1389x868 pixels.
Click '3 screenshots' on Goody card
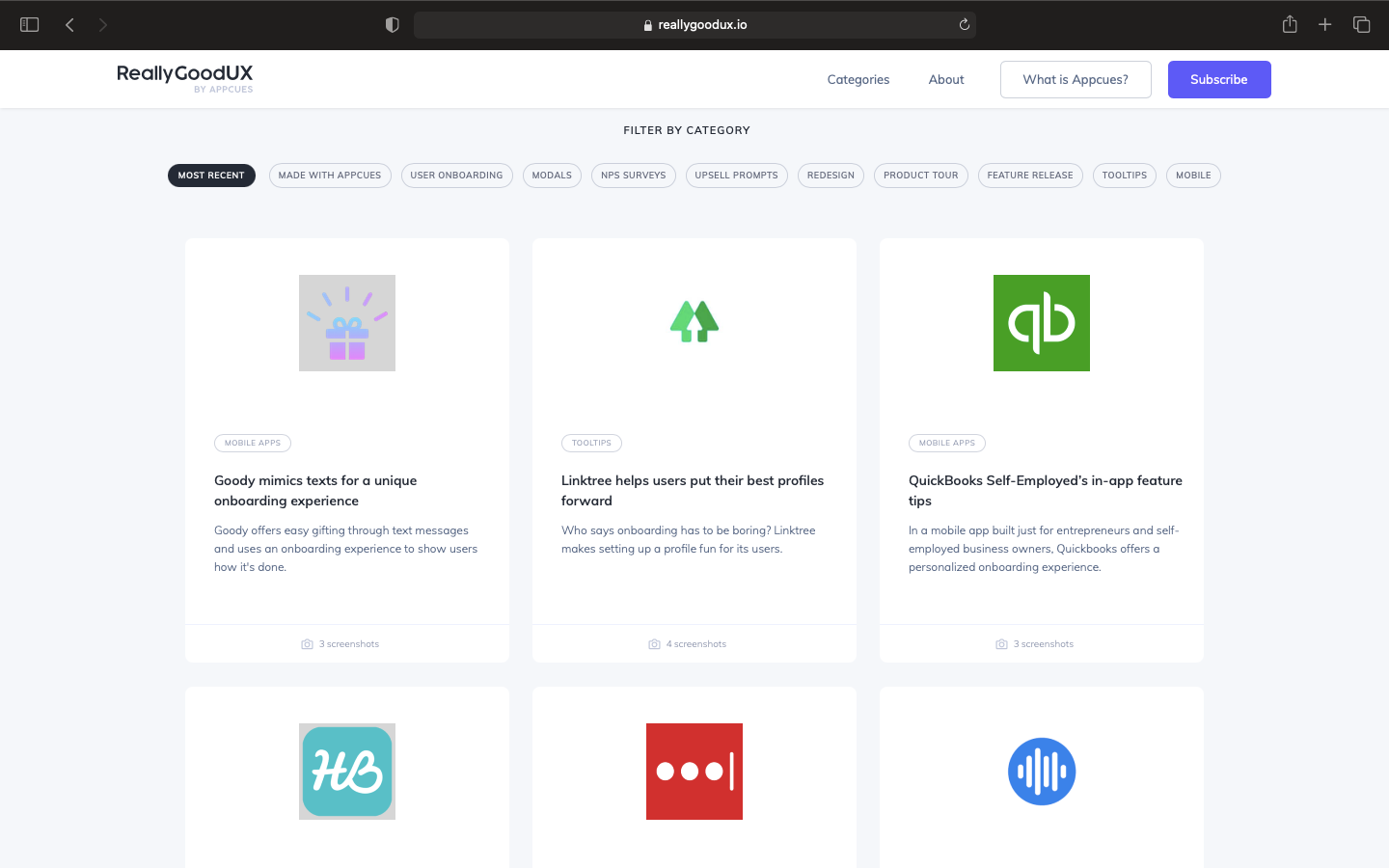point(349,644)
